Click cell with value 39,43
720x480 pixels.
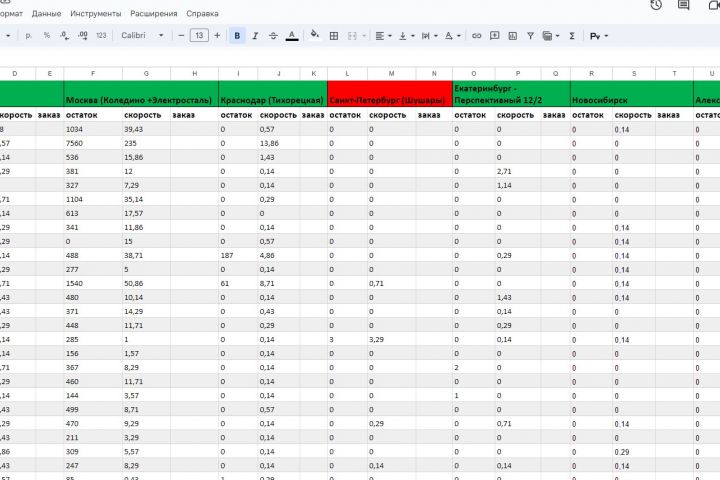[146, 130]
